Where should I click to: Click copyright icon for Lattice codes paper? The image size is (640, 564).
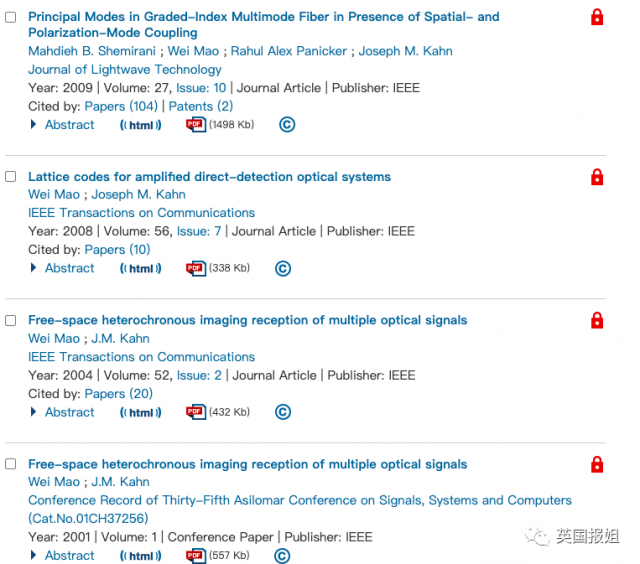(x=283, y=269)
